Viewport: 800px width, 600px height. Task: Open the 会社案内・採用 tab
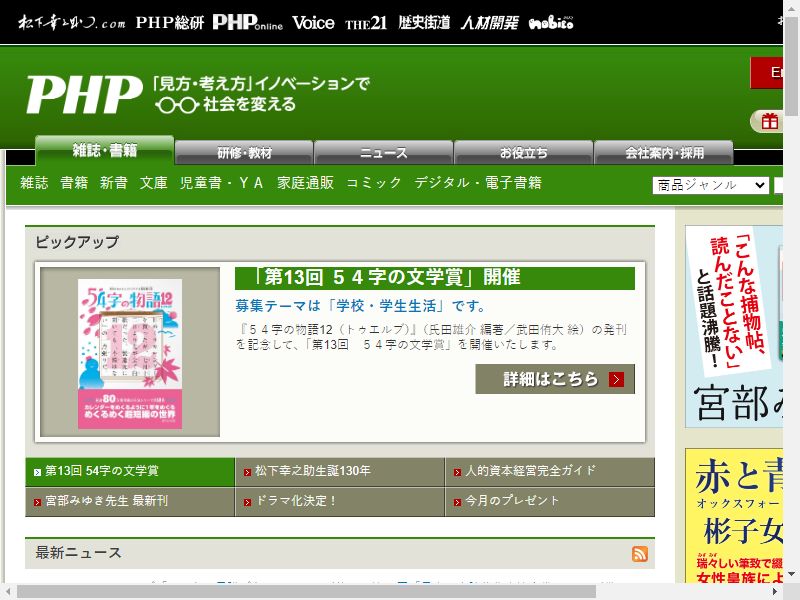664,153
